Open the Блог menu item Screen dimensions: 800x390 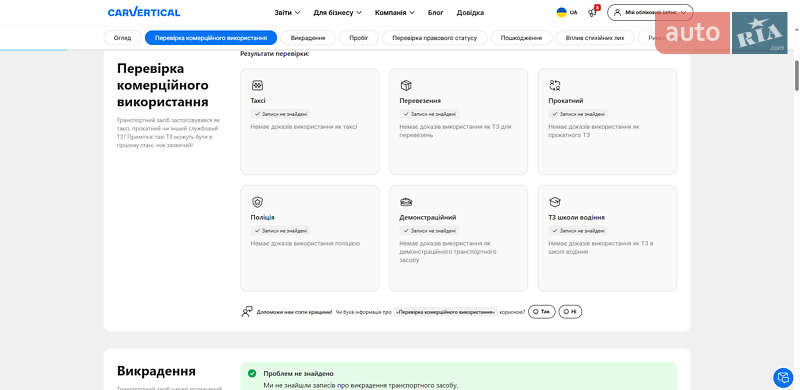[435, 13]
